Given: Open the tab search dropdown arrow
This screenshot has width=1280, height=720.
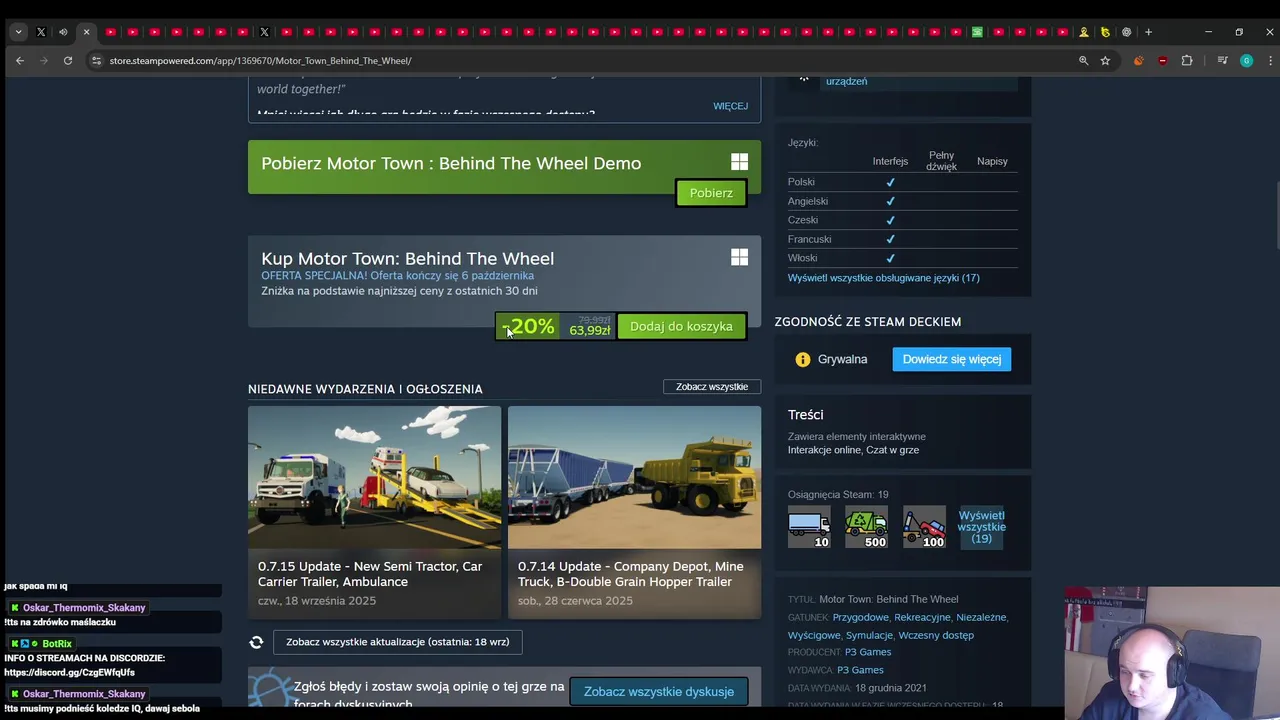Looking at the screenshot, I should click(18, 32).
